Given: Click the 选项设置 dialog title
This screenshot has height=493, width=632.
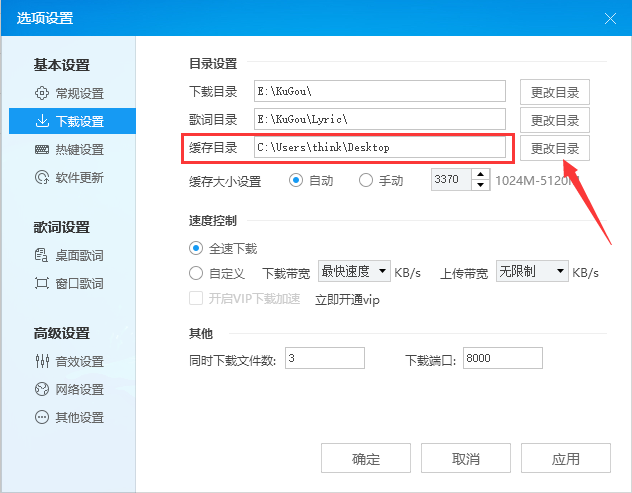Looking at the screenshot, I should (x=45, y=18).
